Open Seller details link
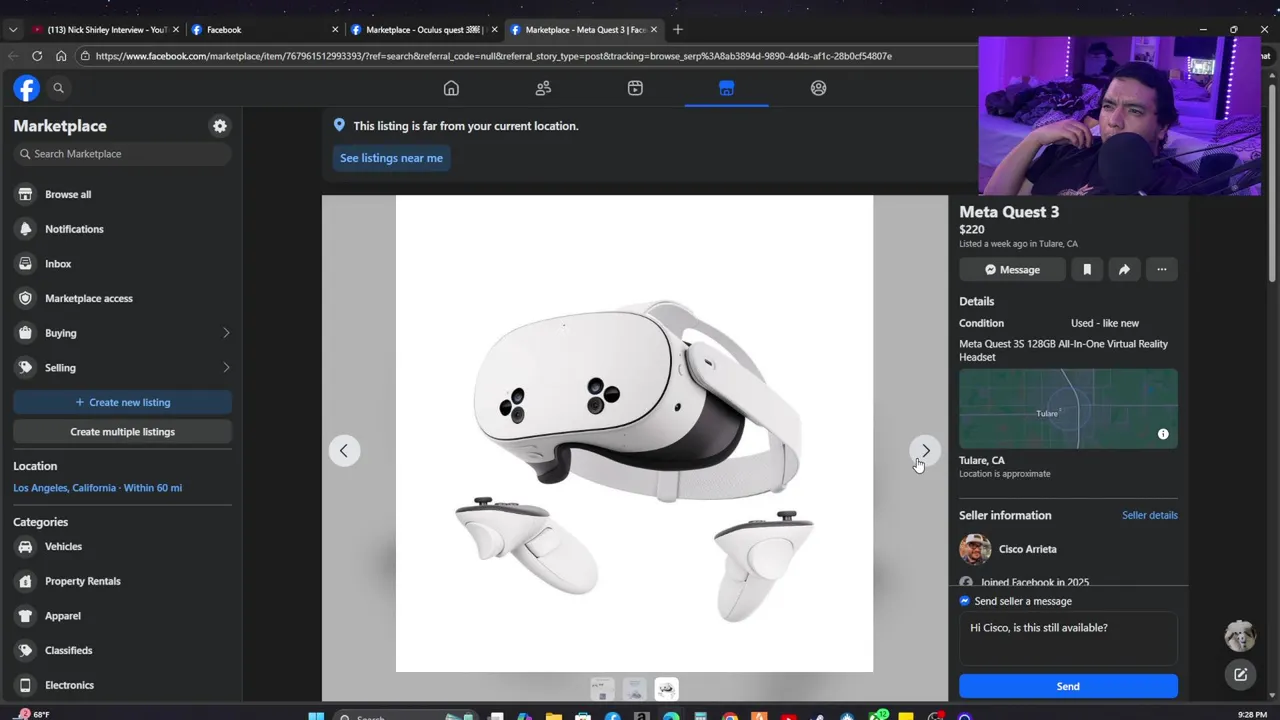Image resolution: width=1280 pixels, height=720 pixels. [1149, 515]
